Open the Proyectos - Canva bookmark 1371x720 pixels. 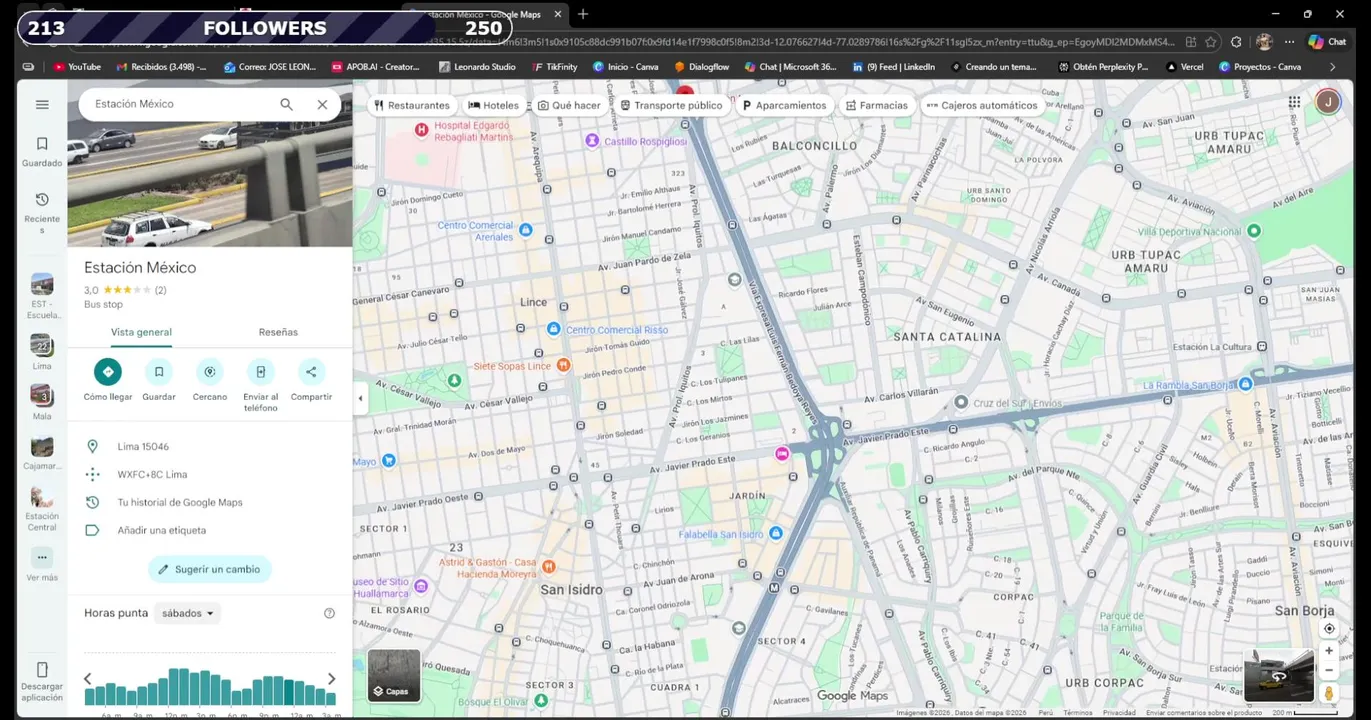click(1260, 67)
